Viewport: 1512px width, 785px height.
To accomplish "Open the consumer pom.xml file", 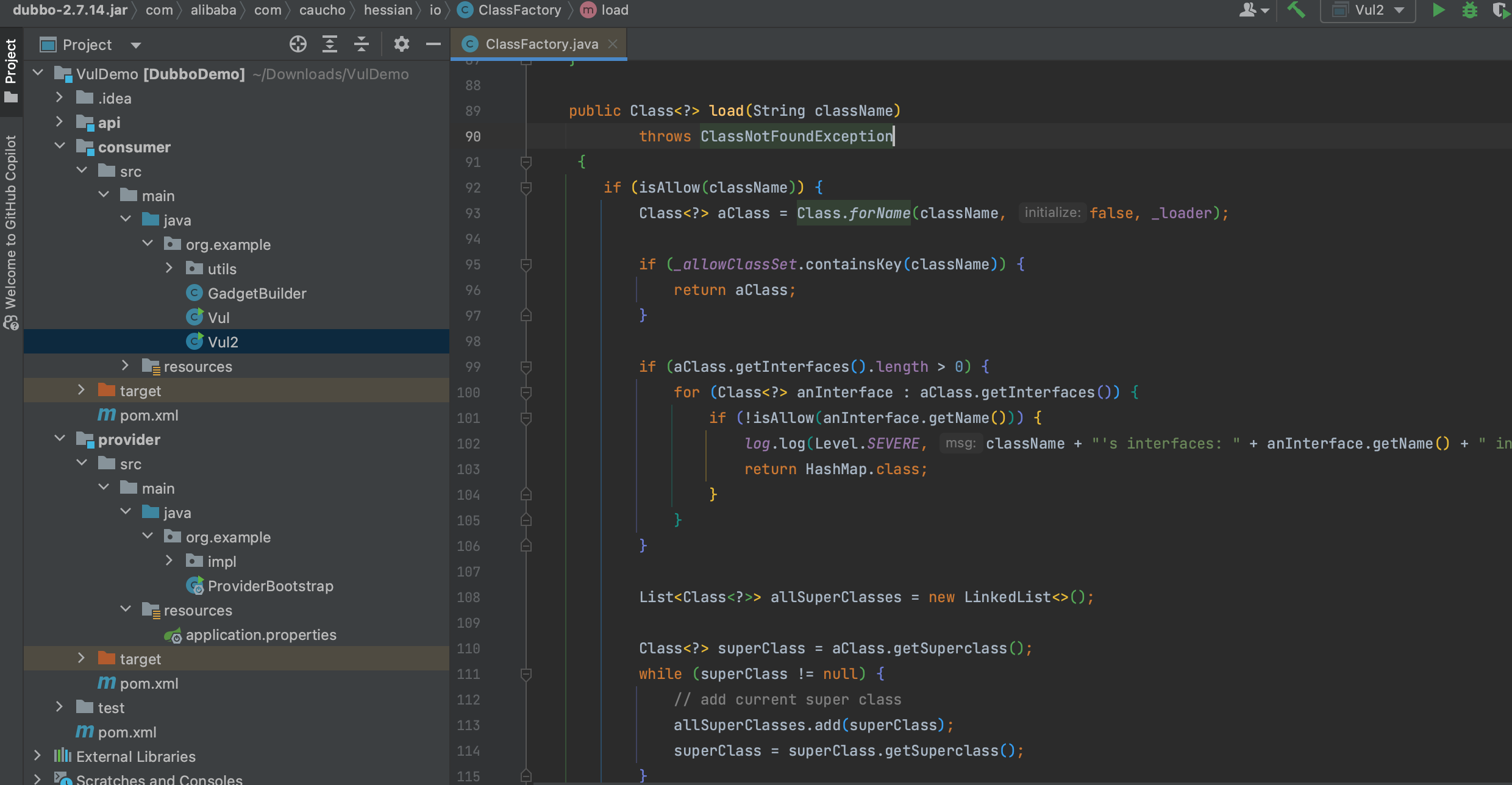I will [138, 415].
